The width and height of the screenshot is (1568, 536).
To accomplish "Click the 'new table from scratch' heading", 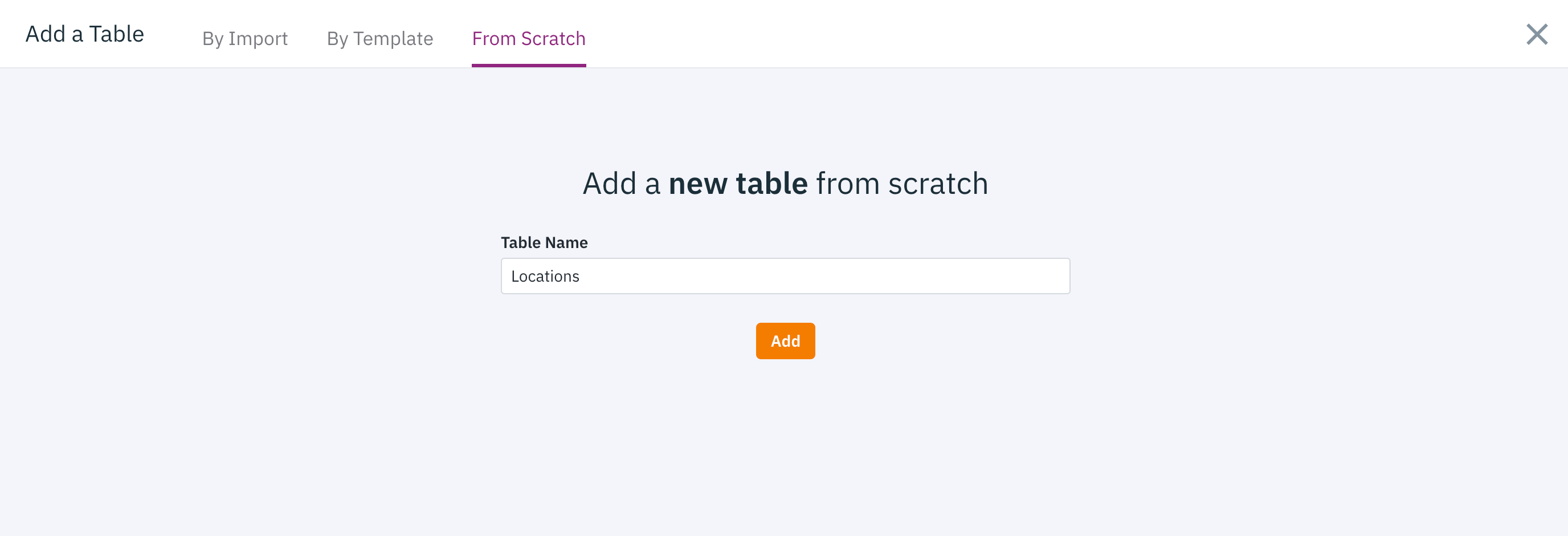I will coord(785,184).
